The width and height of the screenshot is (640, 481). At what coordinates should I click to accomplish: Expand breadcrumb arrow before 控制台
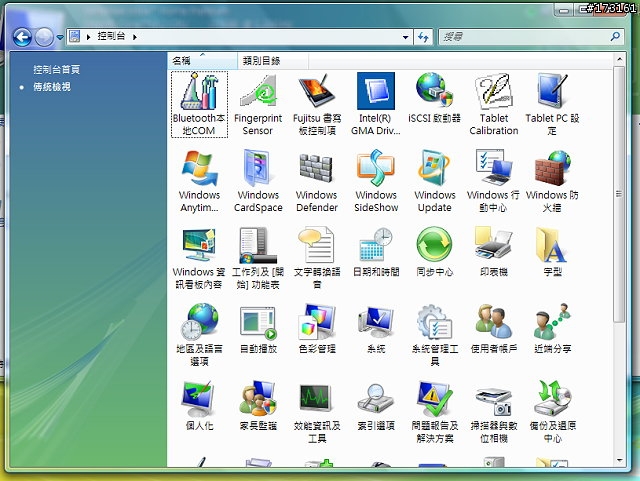pyautogui.click(x=88, y=37)
